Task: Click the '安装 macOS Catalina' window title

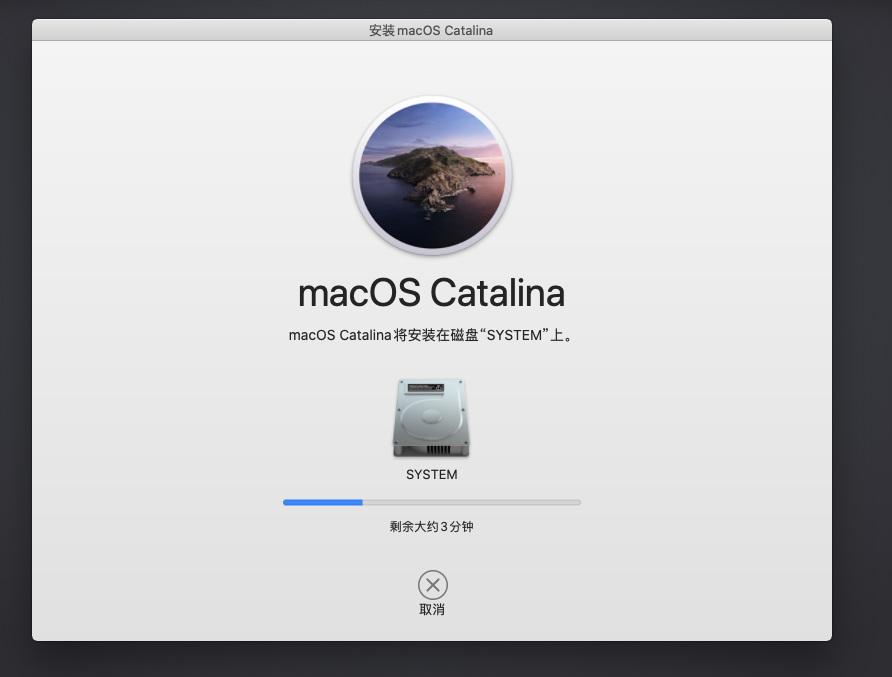Action: [x=431, y=31]
